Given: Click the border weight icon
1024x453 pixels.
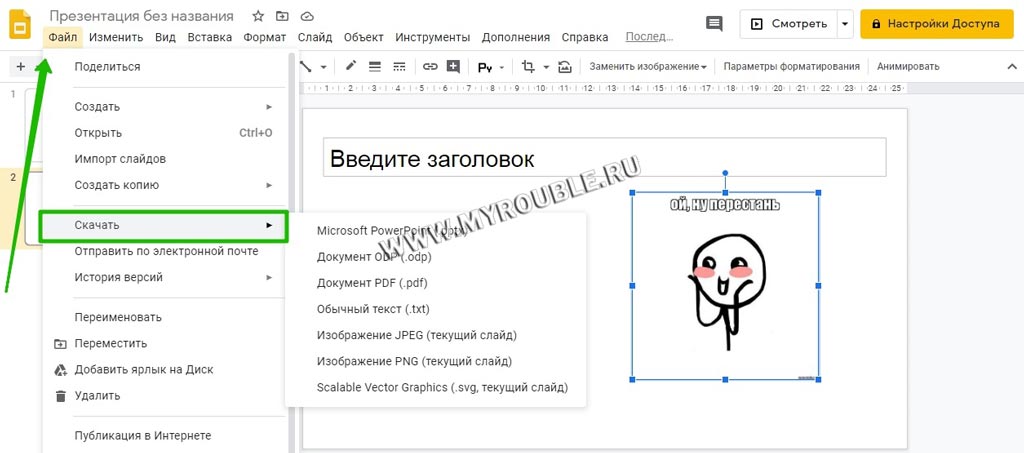Looking at the screenshot, I should coord(375,66).
